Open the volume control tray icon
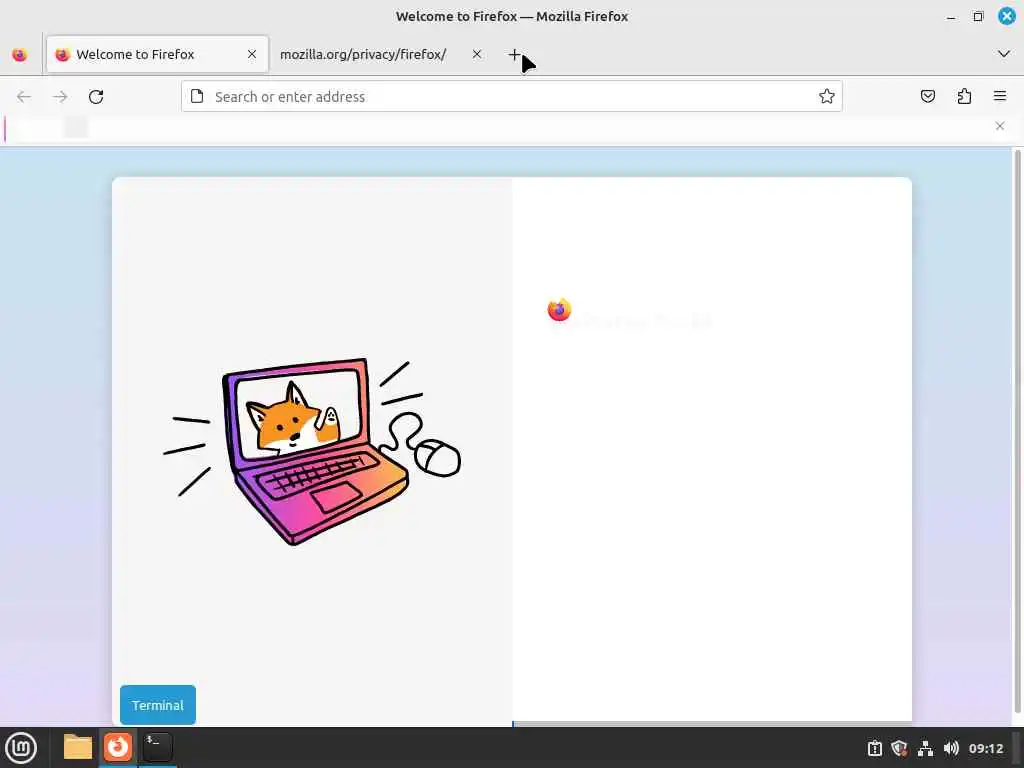1024x768 pixels. pyautogui.click(x=951, y=748)
